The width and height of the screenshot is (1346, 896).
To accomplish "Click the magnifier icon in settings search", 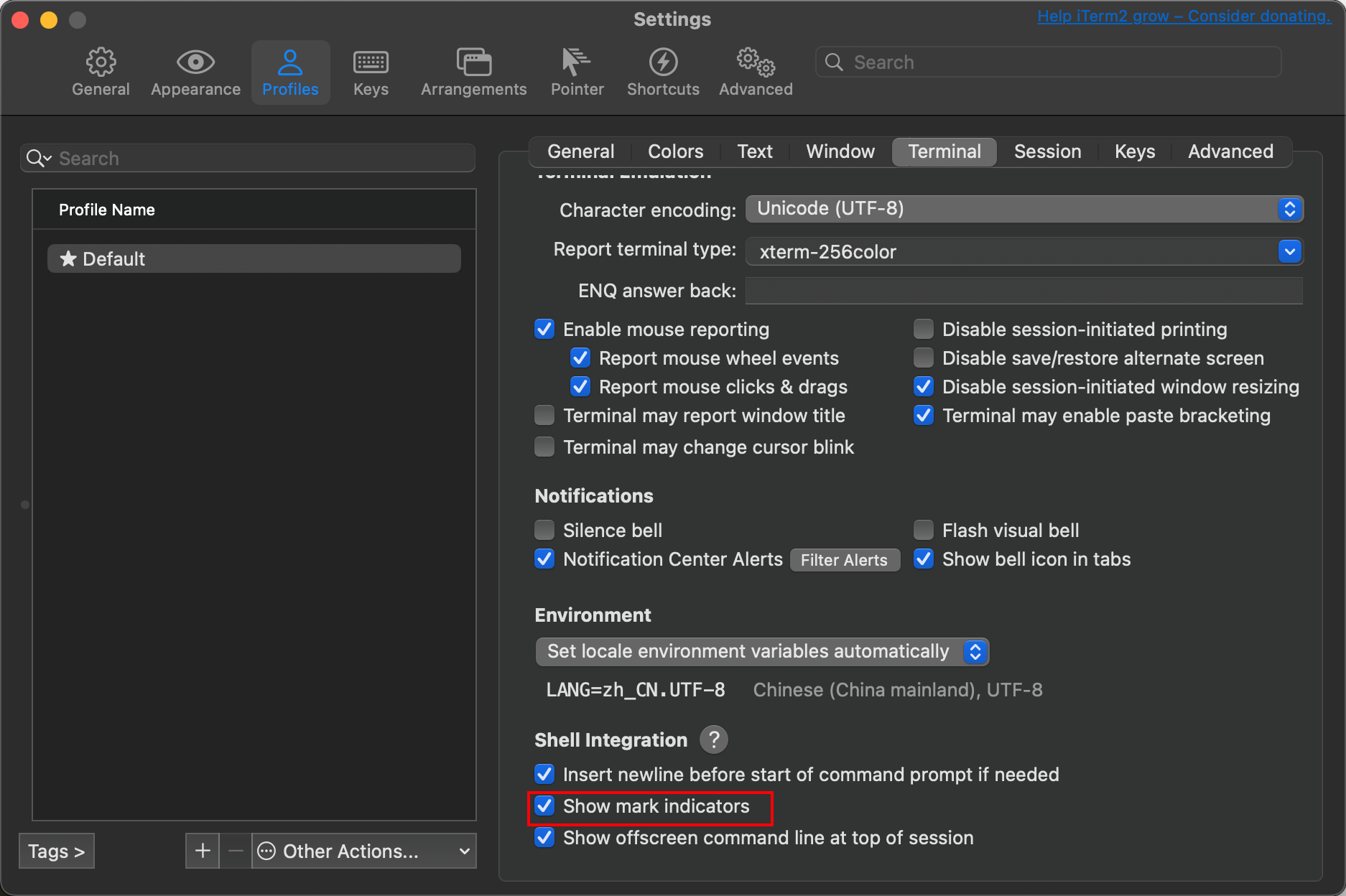I will [834, 62].
